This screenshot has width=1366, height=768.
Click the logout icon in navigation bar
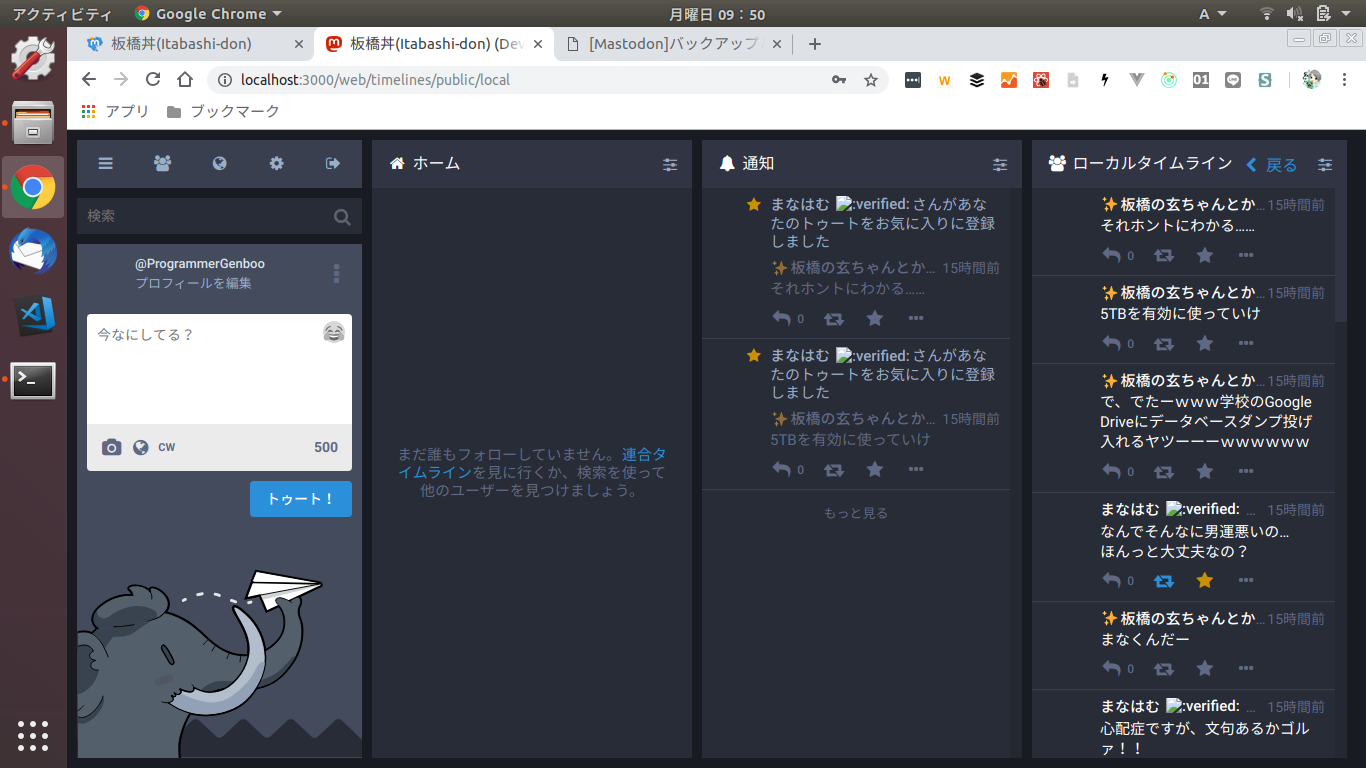pyautogui.click(x=333, y=164)
